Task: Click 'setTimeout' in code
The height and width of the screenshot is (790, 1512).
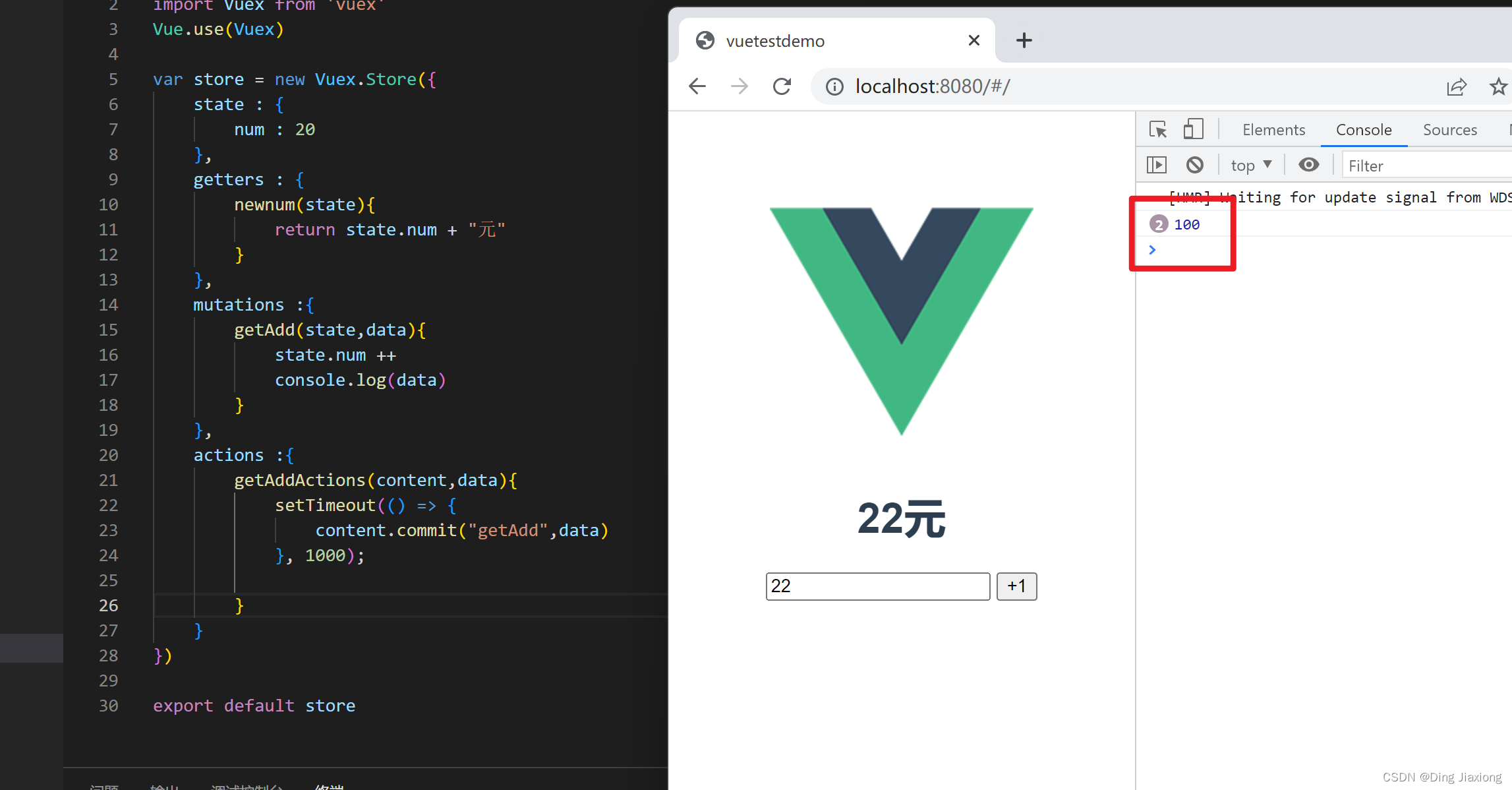Action: click(325, 505)
